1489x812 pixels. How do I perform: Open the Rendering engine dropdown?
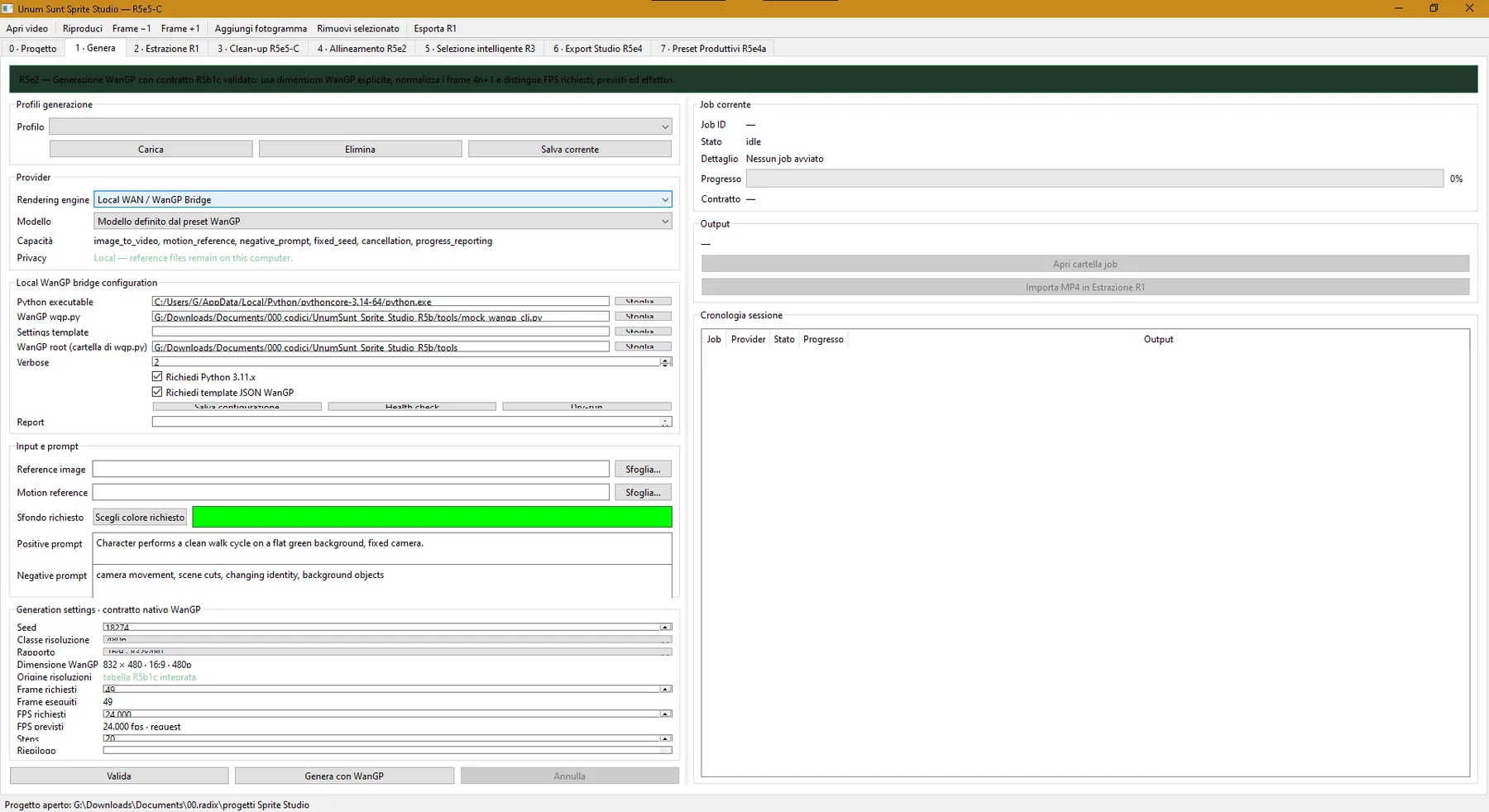pyautogui.click(x=383, y=199)
